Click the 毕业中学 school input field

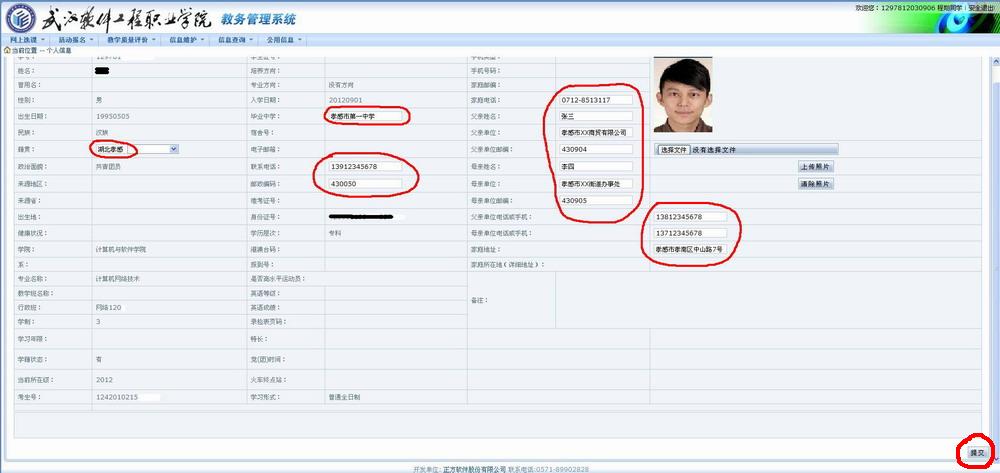click(x=365, y=116)
